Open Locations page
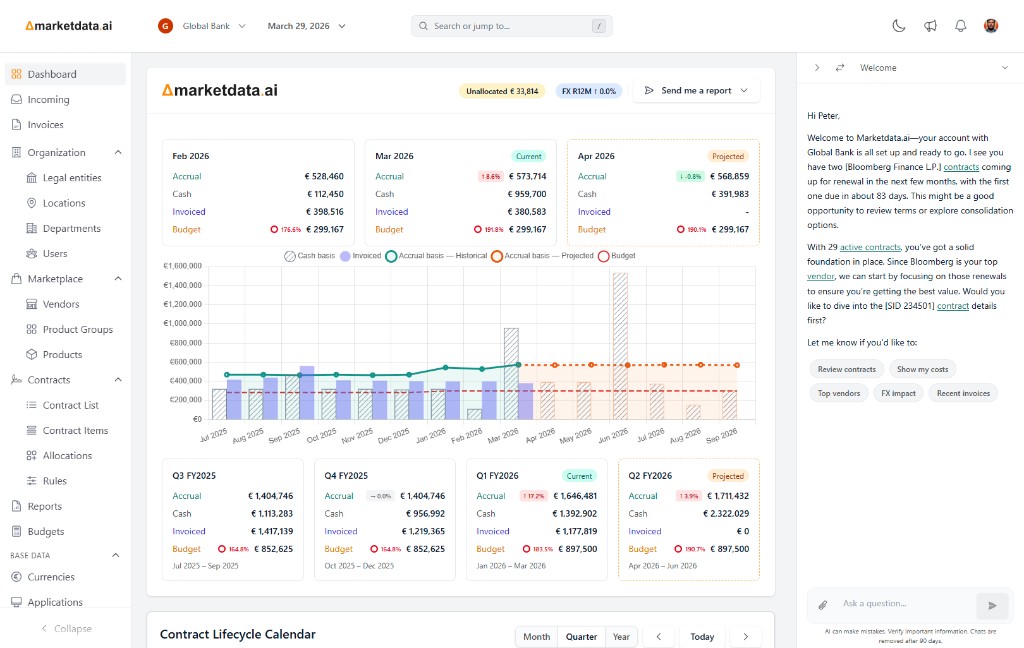This screenshot has width=1024, height=648. click(x=64, y=203)
